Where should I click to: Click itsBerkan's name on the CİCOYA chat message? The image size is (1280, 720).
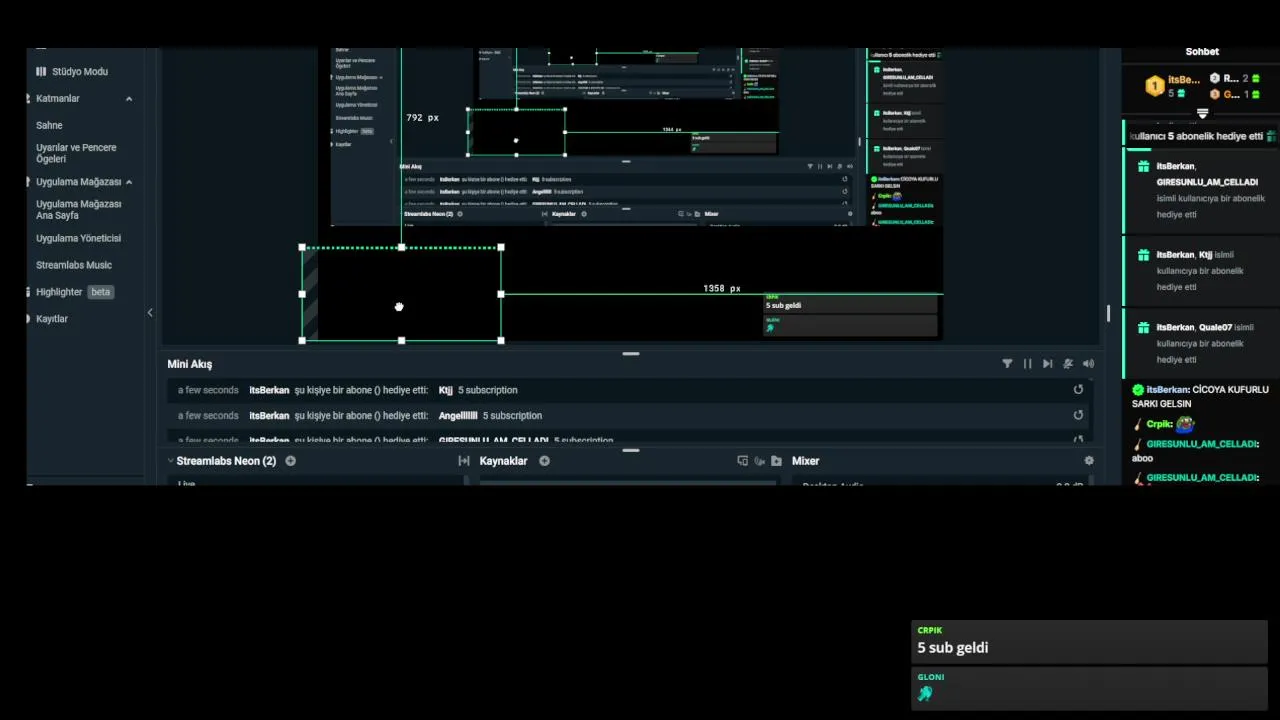coord(1168,390)
